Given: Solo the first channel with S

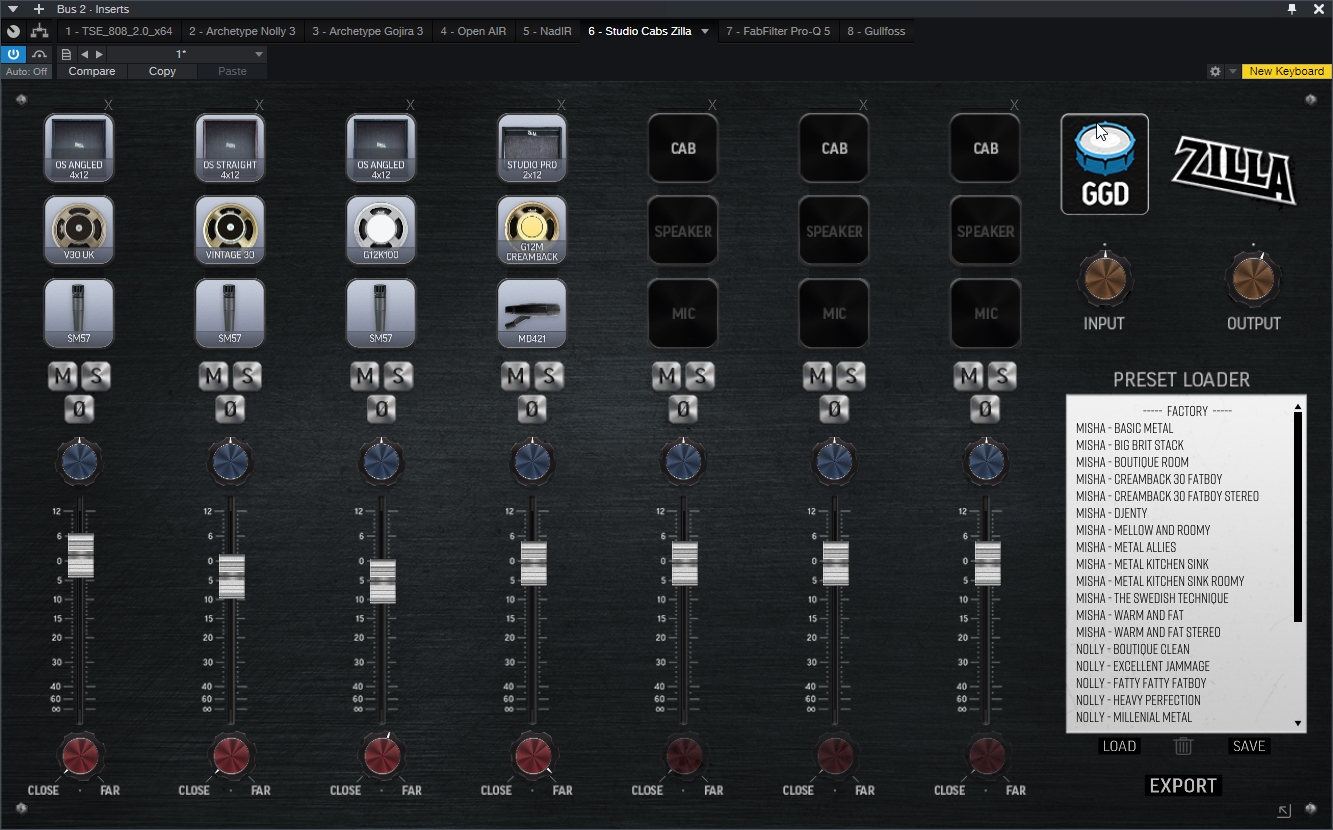Looking at the screenshot, I should point(96,376).
